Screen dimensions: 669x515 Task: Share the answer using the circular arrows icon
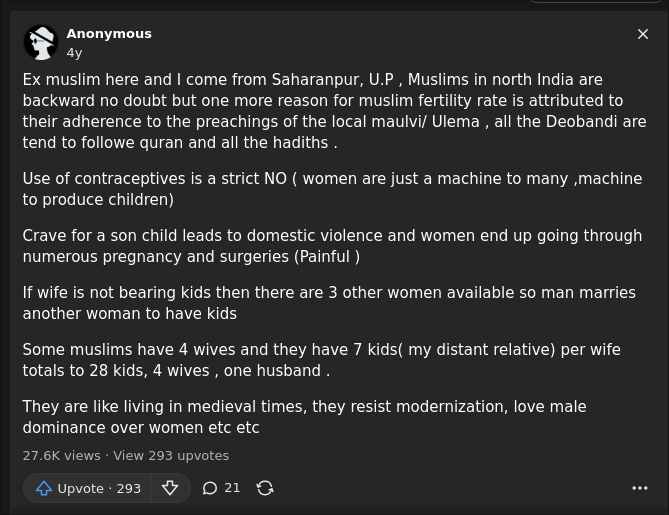click(x=265, y=488)
